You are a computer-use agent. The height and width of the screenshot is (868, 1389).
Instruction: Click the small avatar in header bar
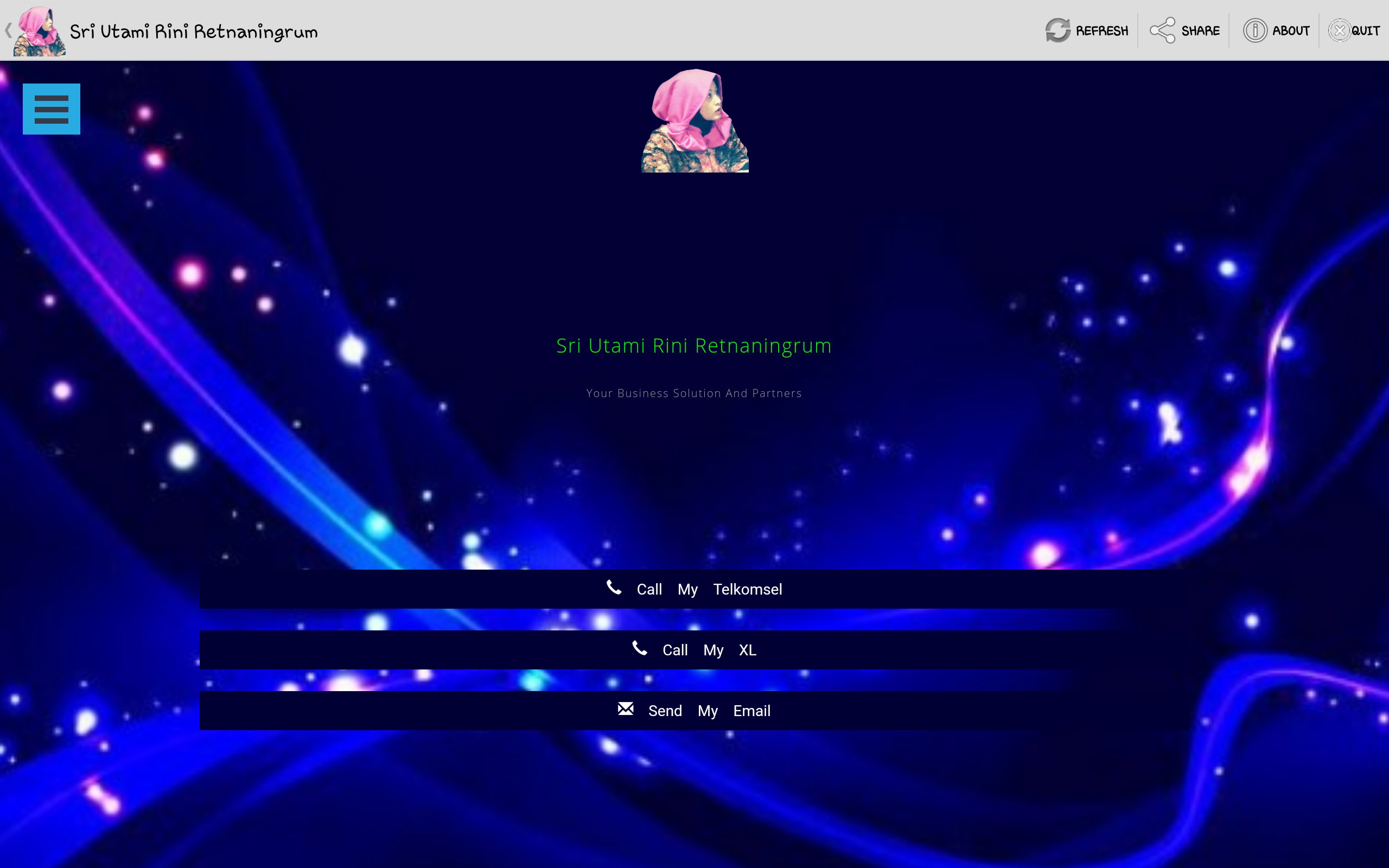tap(39, 31)
